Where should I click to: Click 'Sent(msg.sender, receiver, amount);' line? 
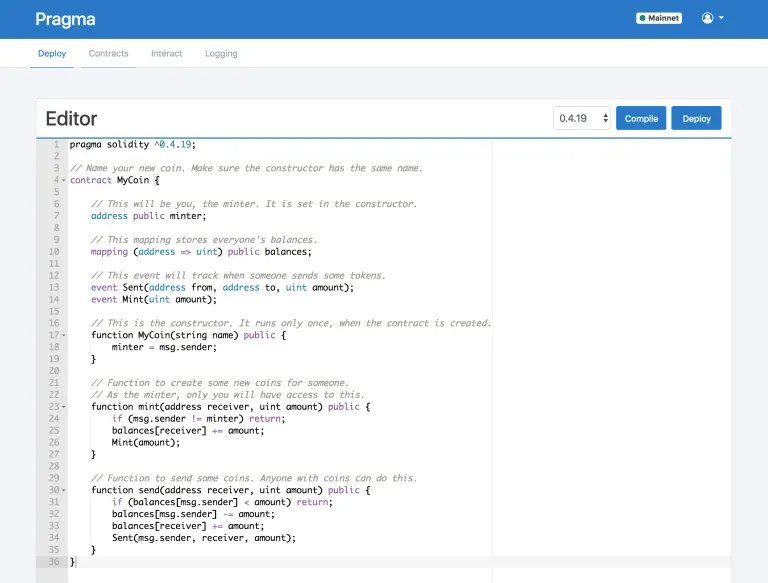pyautogui.click(x=204, y=538)
